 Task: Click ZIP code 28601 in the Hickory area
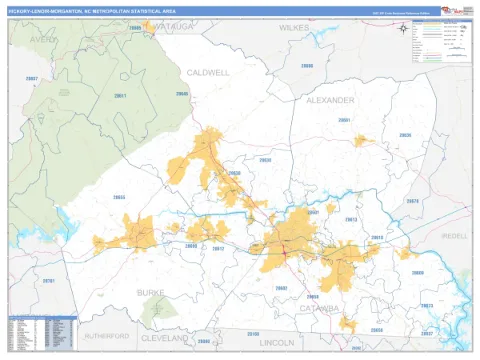(x=313, y=212)
